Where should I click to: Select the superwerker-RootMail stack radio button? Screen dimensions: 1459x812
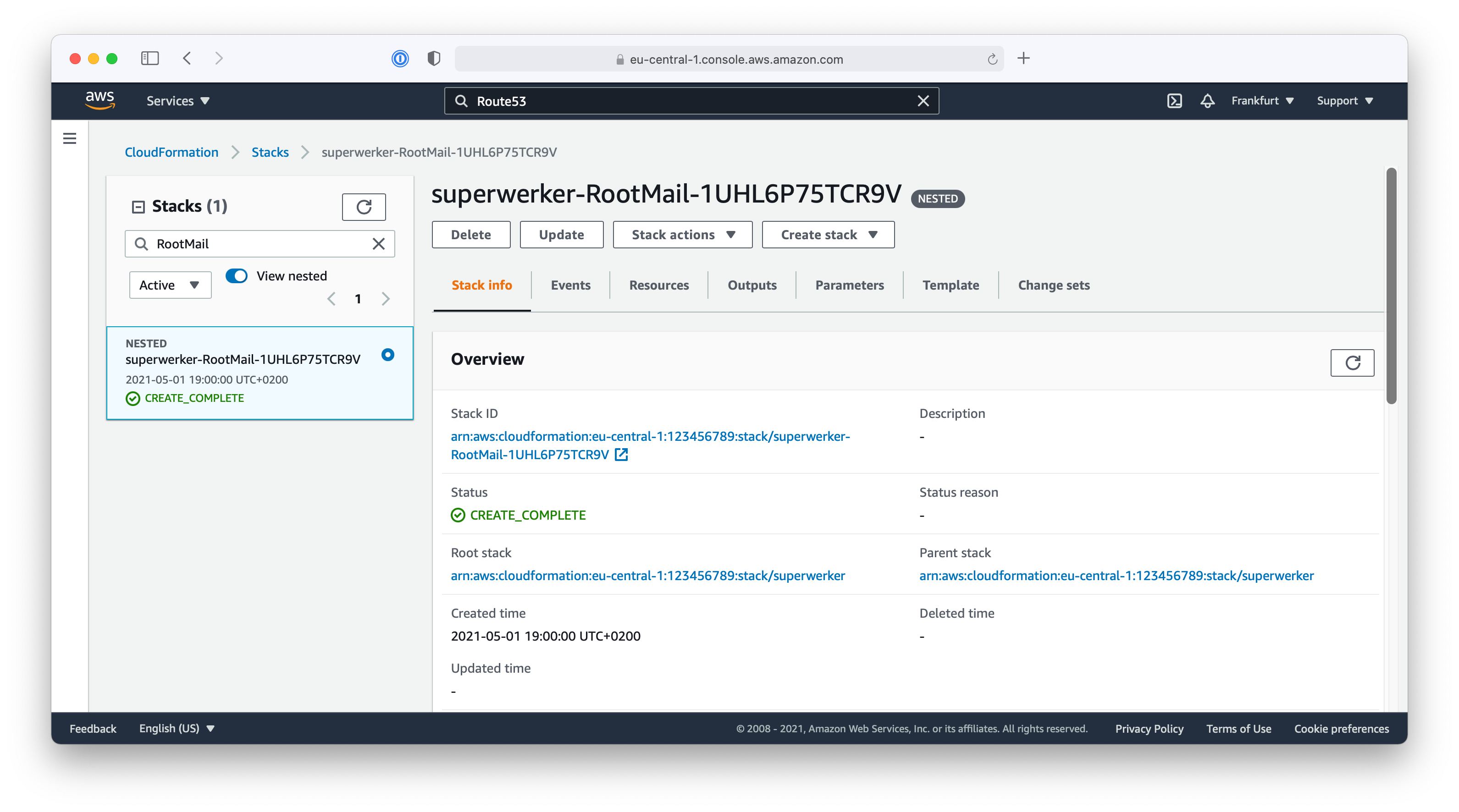click(387, 355)
